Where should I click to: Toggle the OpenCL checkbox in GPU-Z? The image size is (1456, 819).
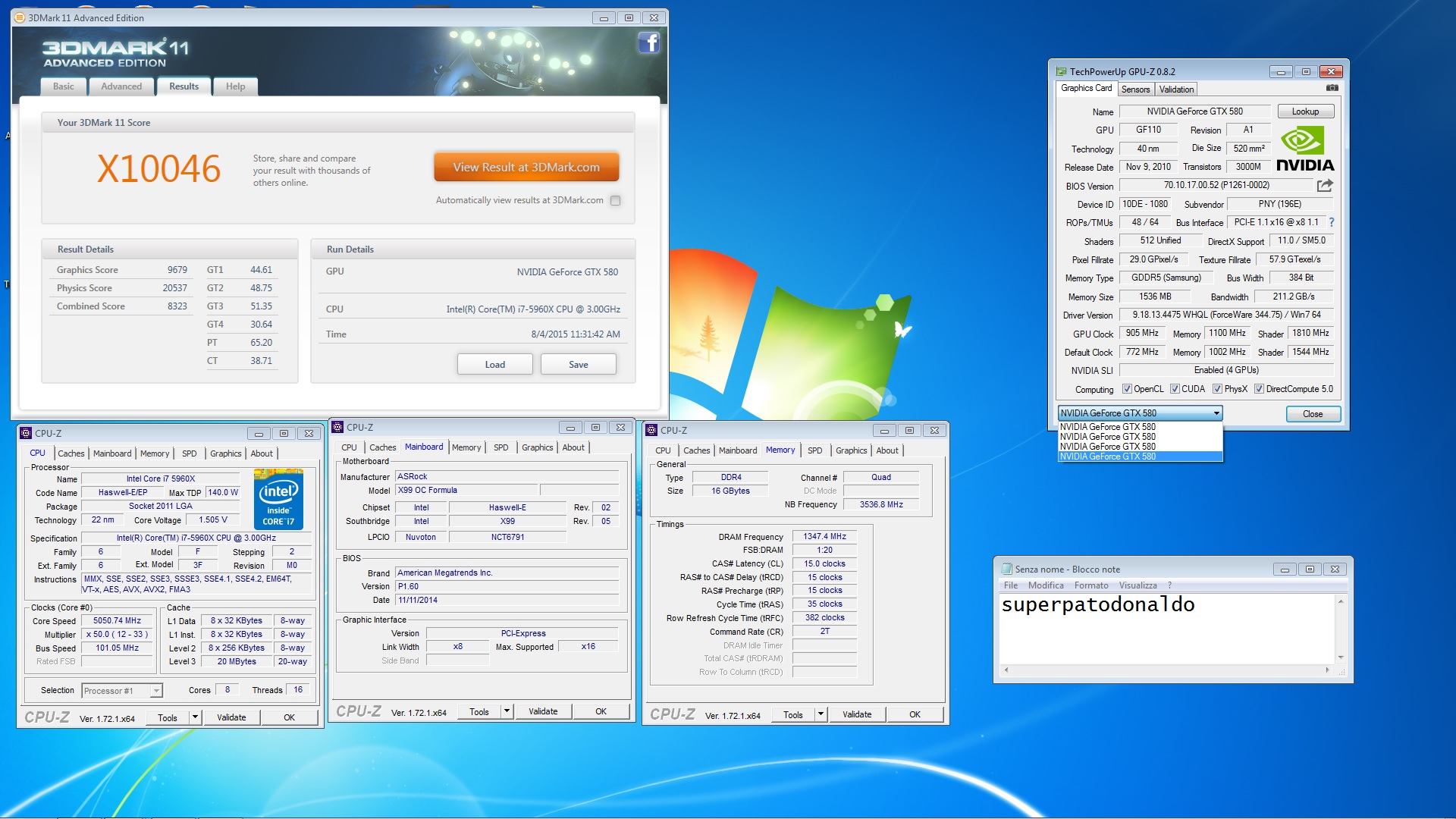1127,389
